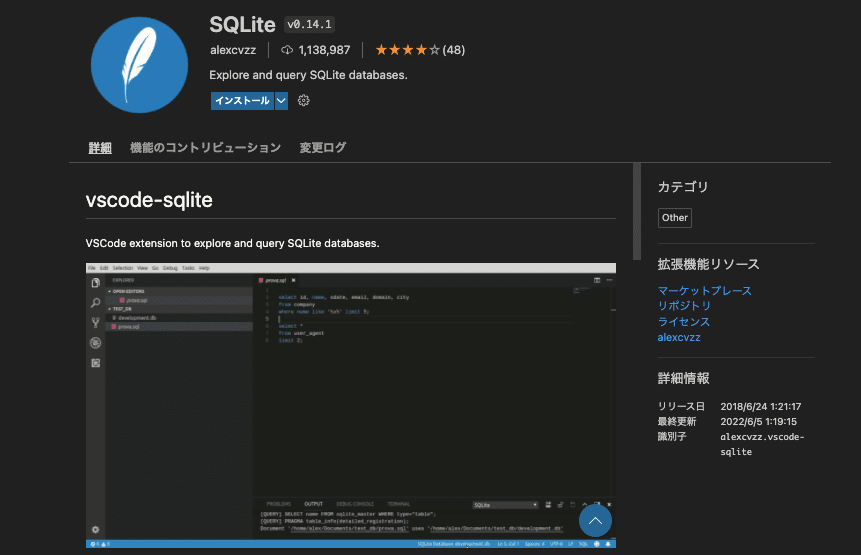This screenshot has width=861, height=555.
Task: Open the 変更ログ tab
Action: point(323,148)
